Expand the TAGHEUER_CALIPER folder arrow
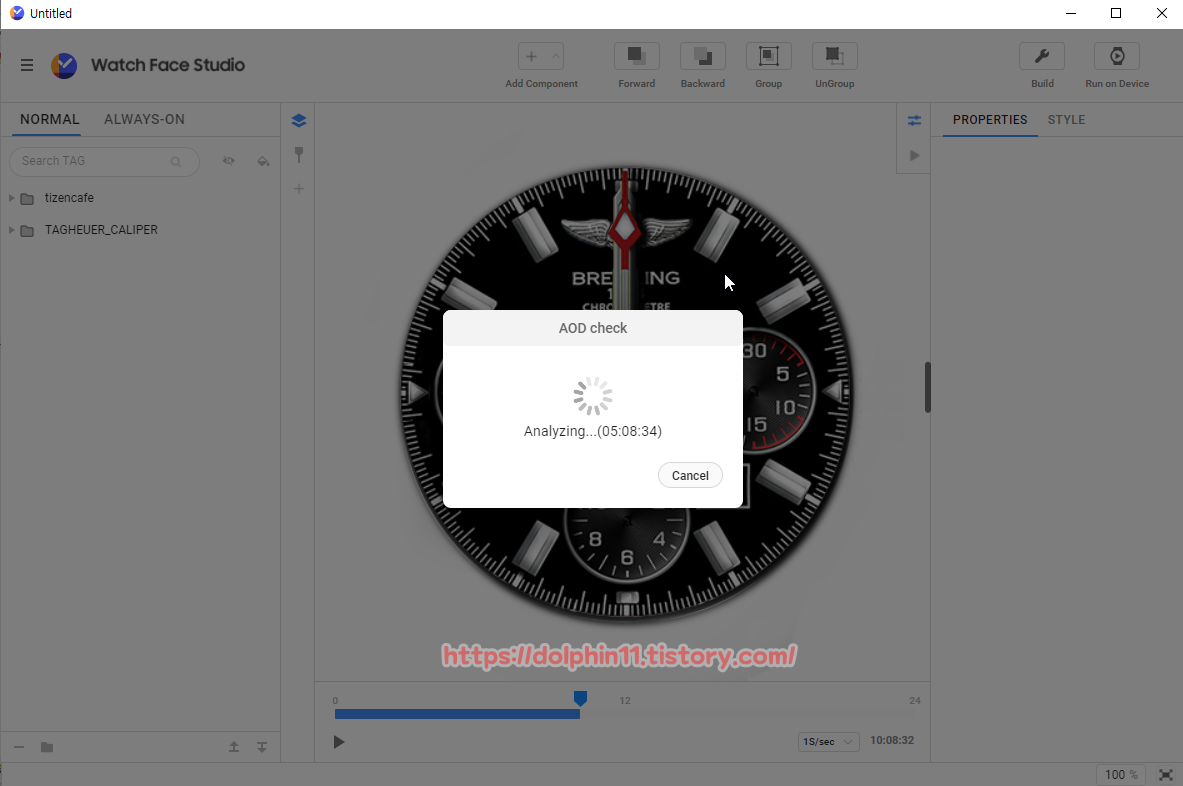This screenshot has height=786, width=1183. tap(11, 229)
